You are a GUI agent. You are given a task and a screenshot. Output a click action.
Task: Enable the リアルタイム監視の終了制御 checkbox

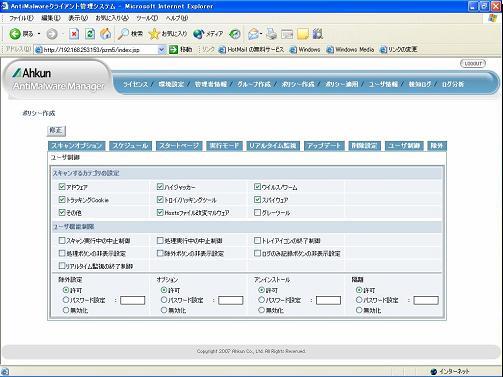click(x=62, y=266)
